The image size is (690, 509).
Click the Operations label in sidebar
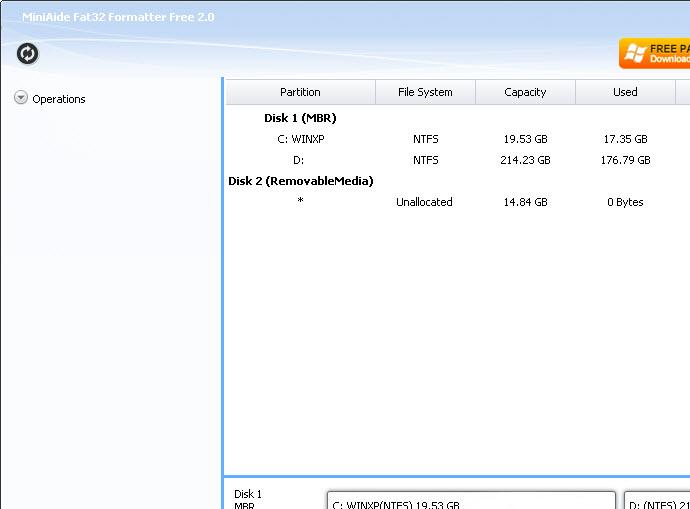point(59,99)
